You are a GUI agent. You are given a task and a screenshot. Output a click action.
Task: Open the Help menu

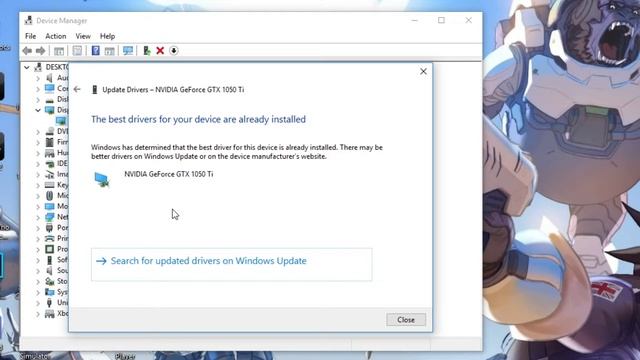coord(107,36)
